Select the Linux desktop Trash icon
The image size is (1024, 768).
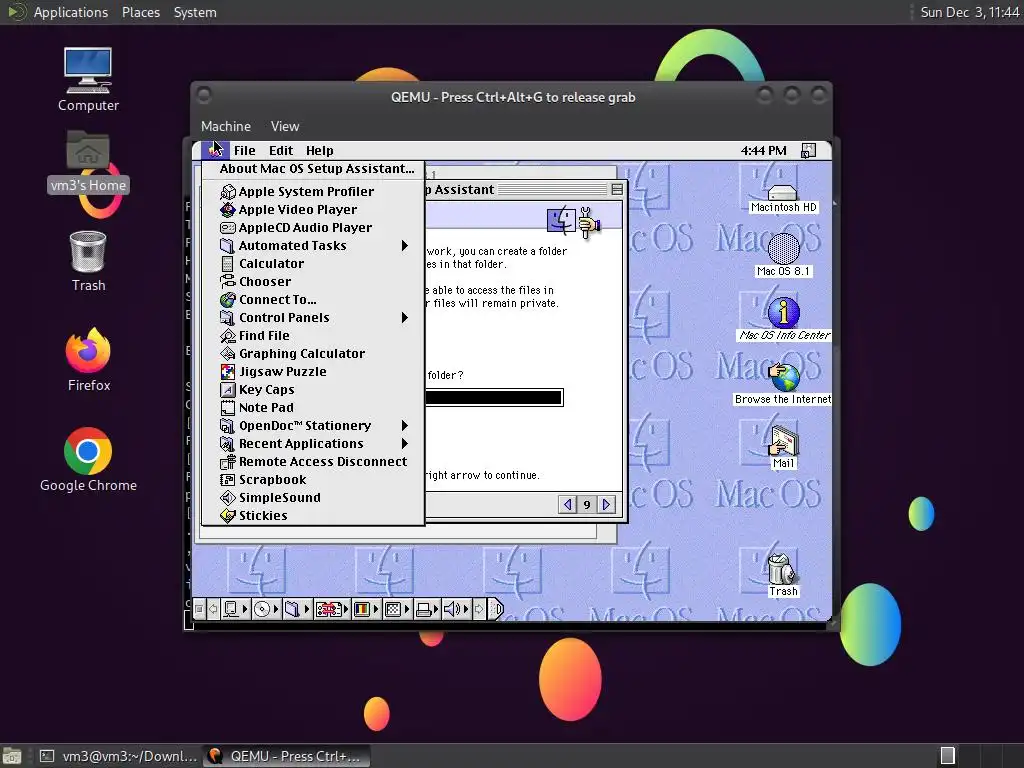(x=88, y=261)
